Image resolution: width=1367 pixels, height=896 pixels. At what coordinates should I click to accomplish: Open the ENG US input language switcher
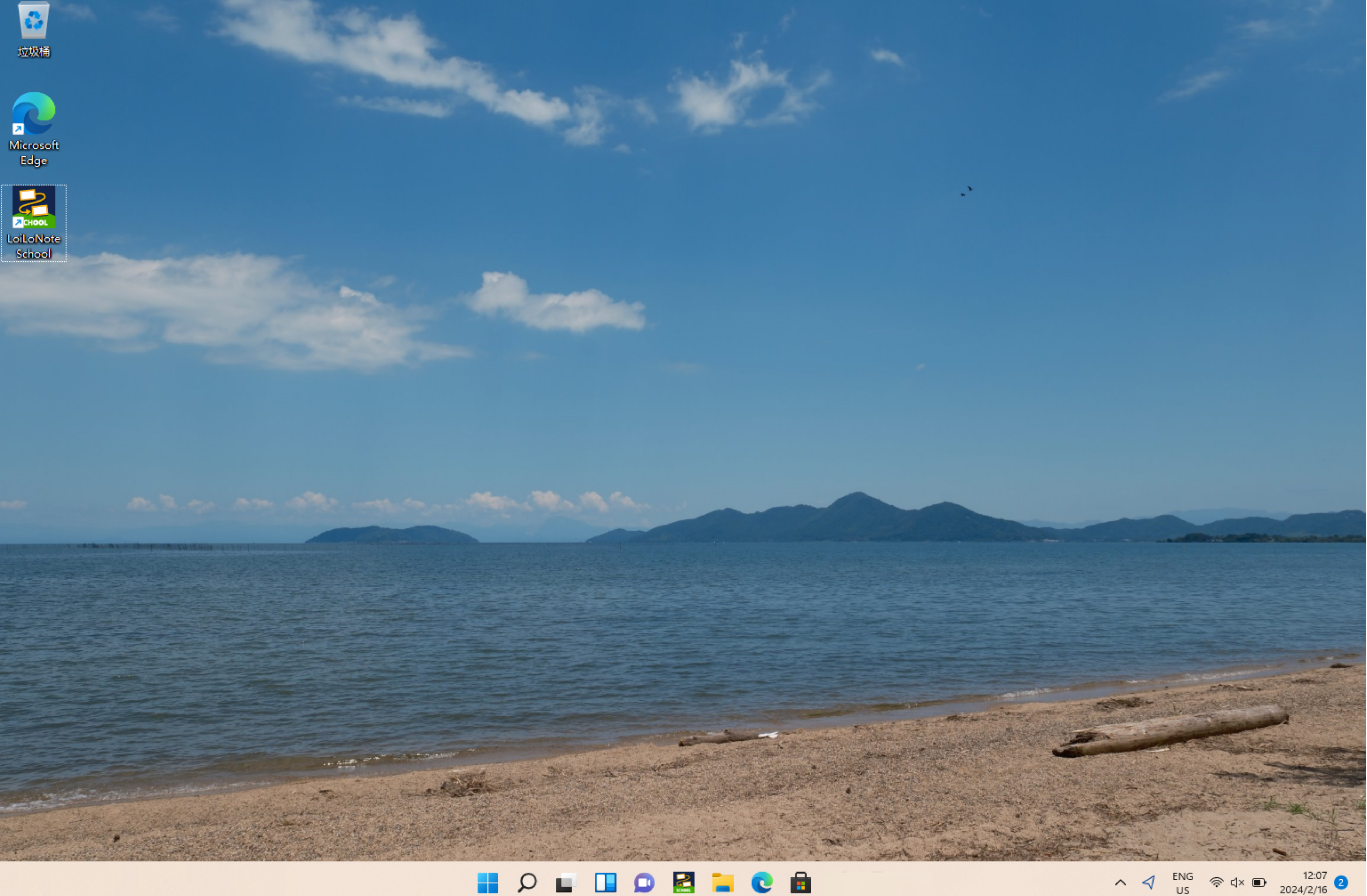click(x=1182, y=883)
